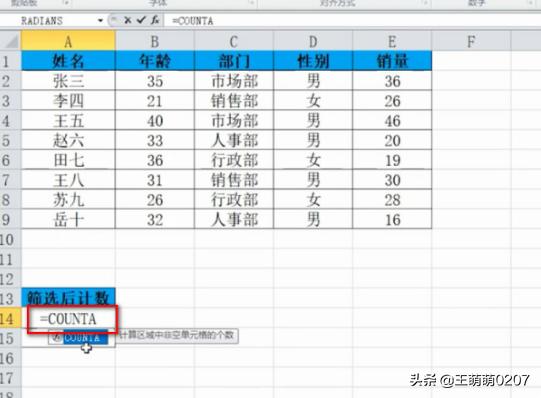Click the 姓名 header cell

[68, 61]
